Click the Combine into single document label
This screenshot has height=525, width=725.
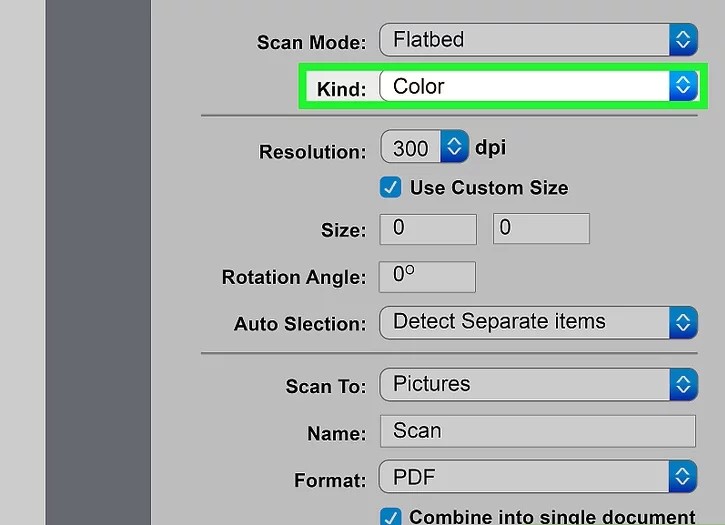tap(552, 517)
